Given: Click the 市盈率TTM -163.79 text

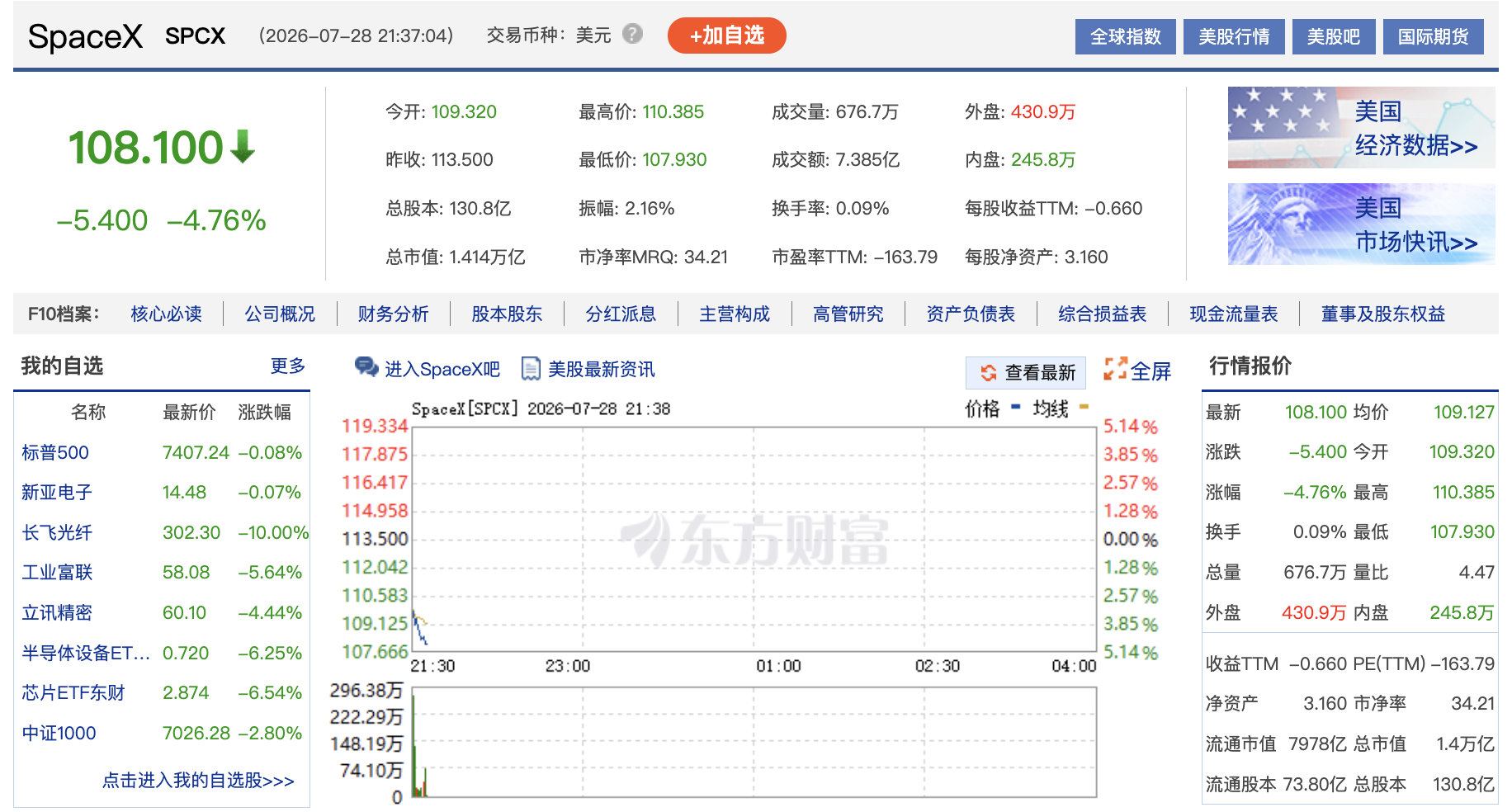Looking at the screenshot, I should 854,257.
